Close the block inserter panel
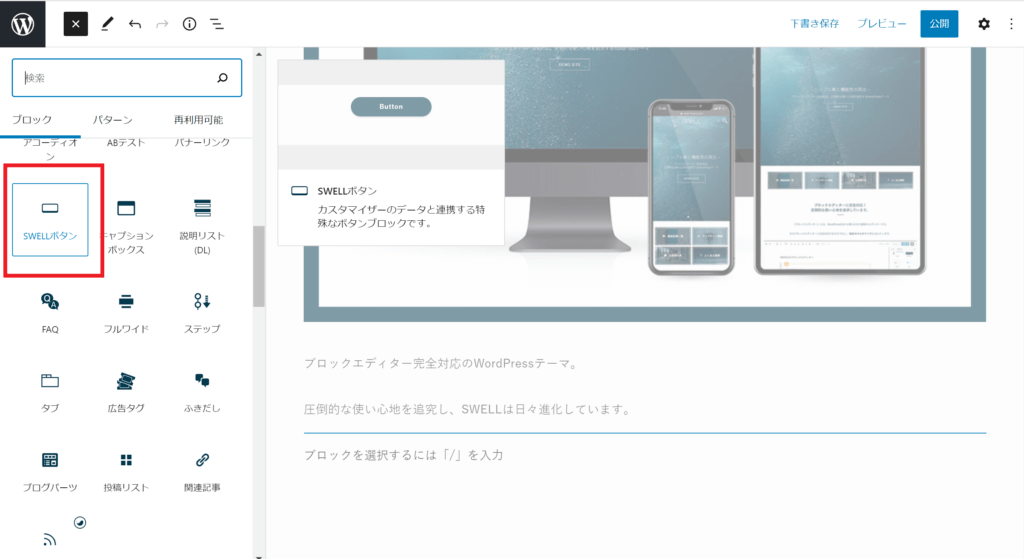This screenshot has width=1024, height=559. coord(76,24)
